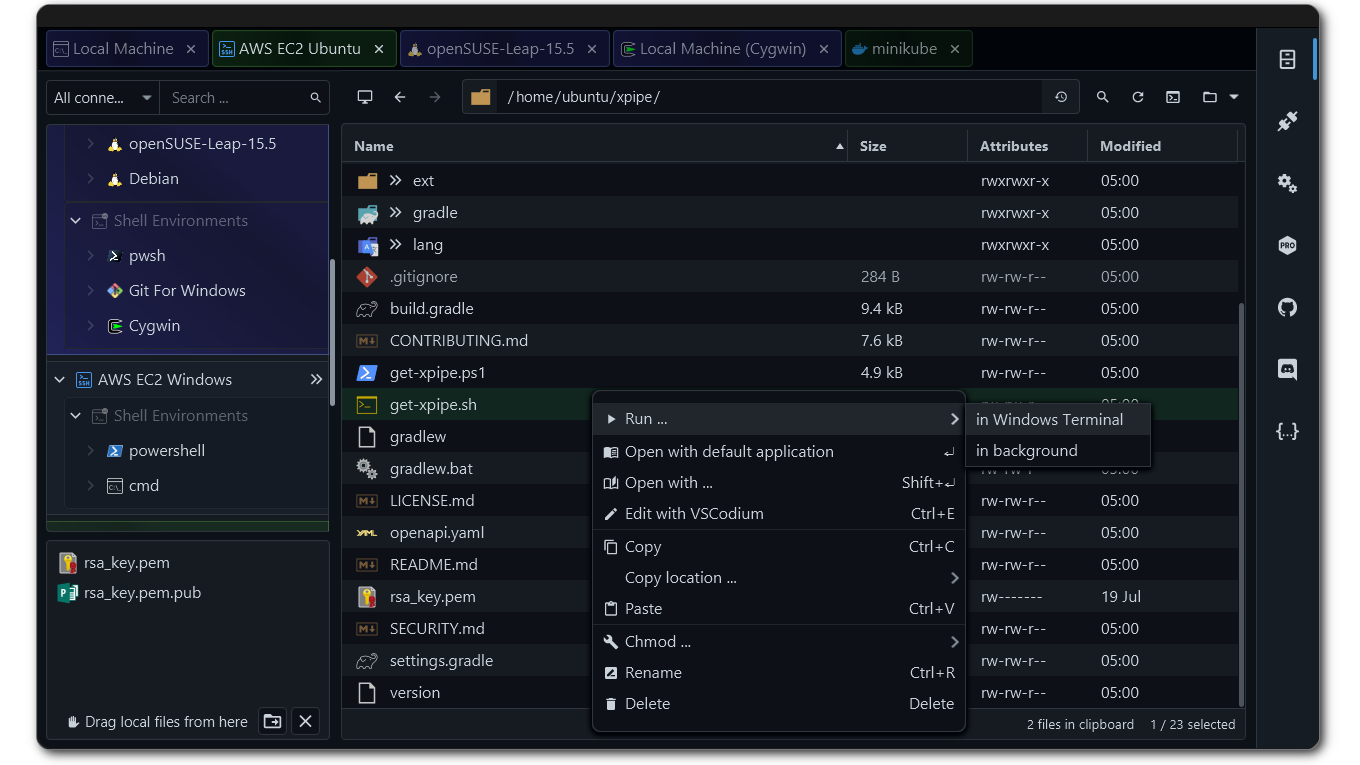Switch to the Local Machine (Cygwin) tab
The height and width of the screenshot is (765, 1360).
[x=726, y=49]
